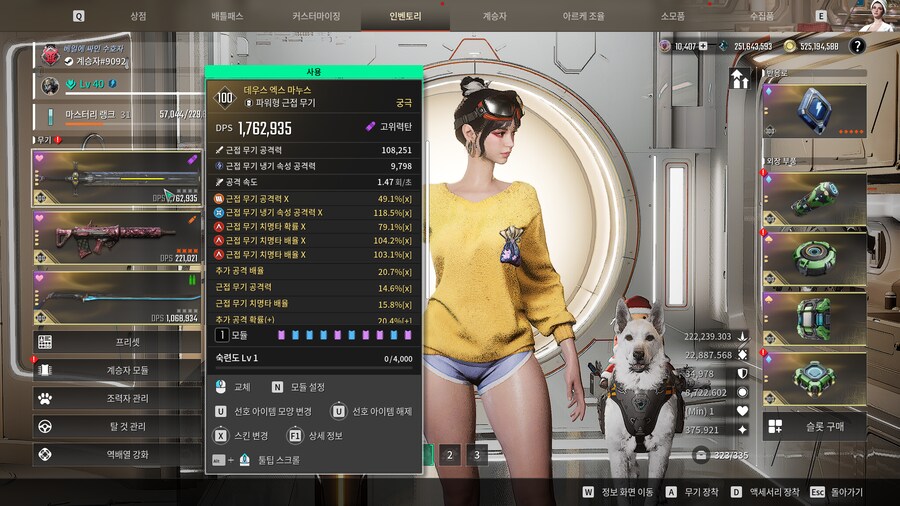Open the 아르케 조율 tab
900x506 pixels.
pos(583,16)
